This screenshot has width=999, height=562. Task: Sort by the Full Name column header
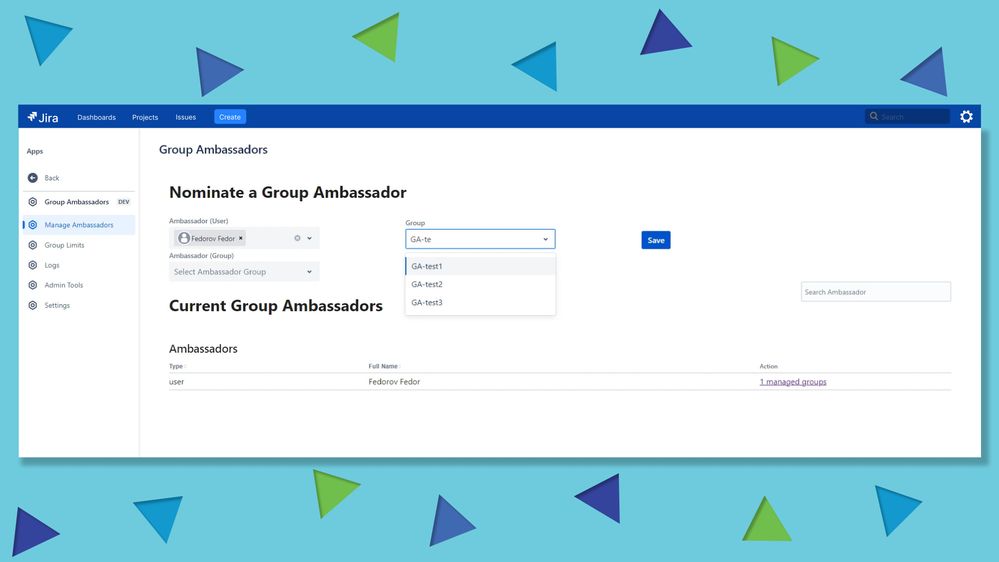coord(383,366)
